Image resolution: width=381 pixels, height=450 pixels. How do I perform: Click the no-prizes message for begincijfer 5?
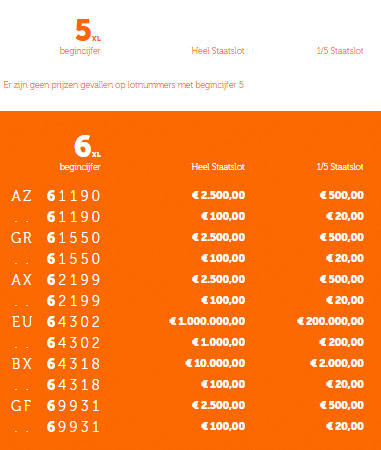[x=124, y=85]
